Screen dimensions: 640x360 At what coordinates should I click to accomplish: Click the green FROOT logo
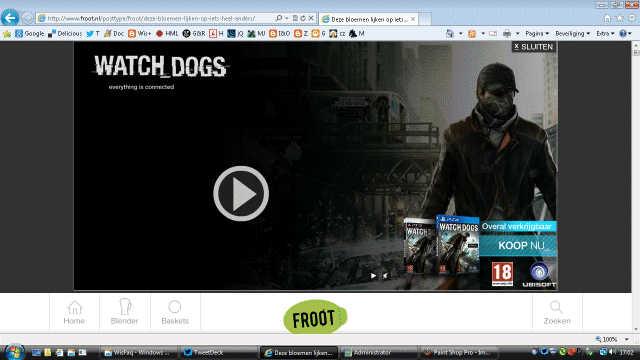(x=315, y=317)
